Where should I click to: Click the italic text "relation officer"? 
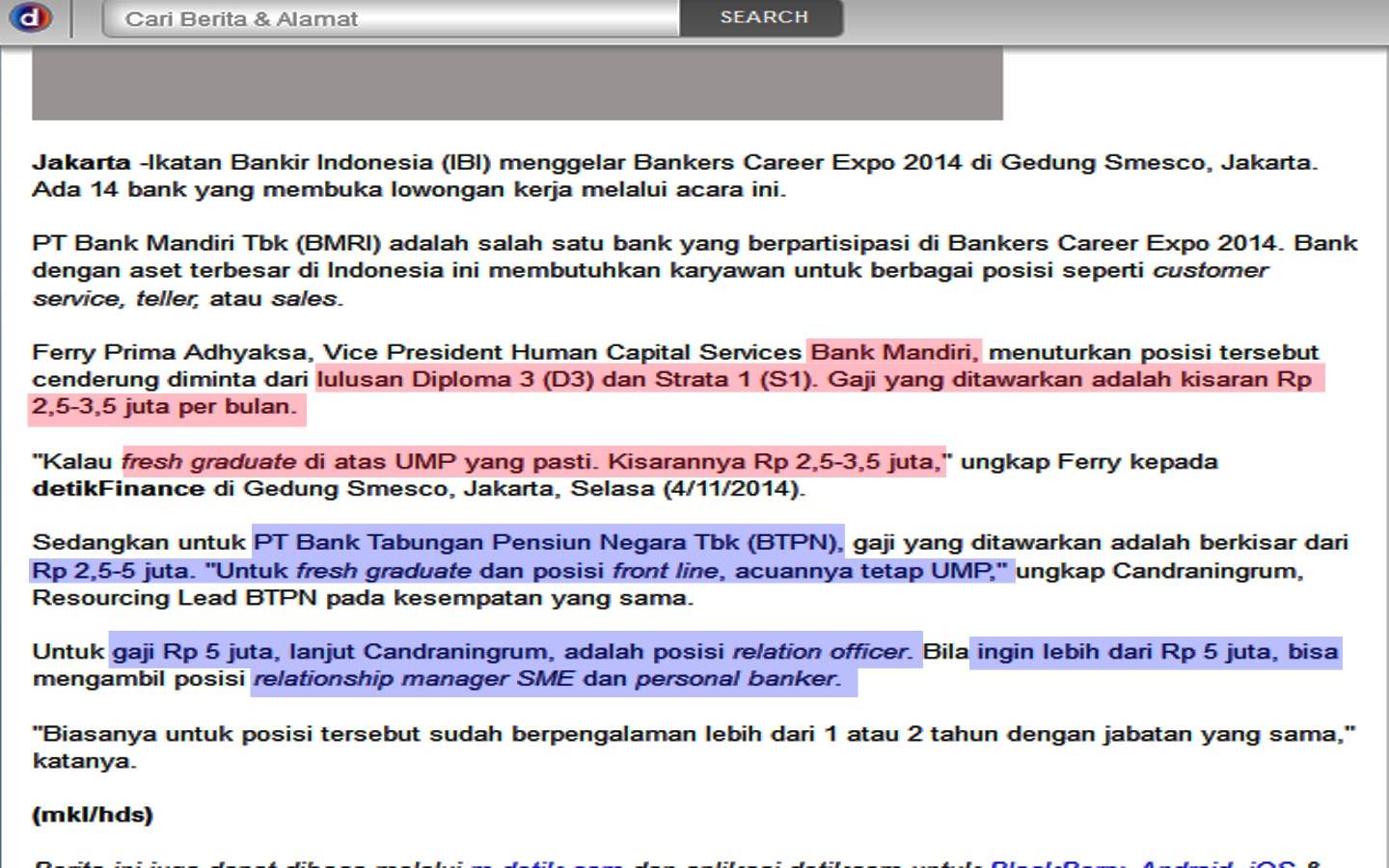[x=821, y=652]
